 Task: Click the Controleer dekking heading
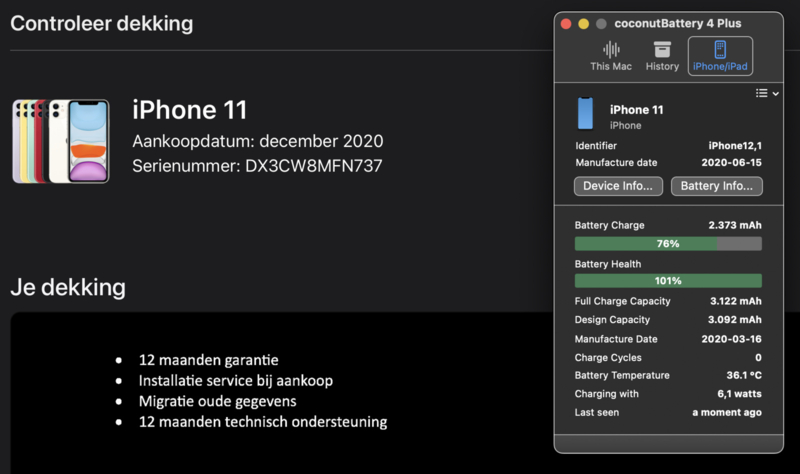coord(102,23)
